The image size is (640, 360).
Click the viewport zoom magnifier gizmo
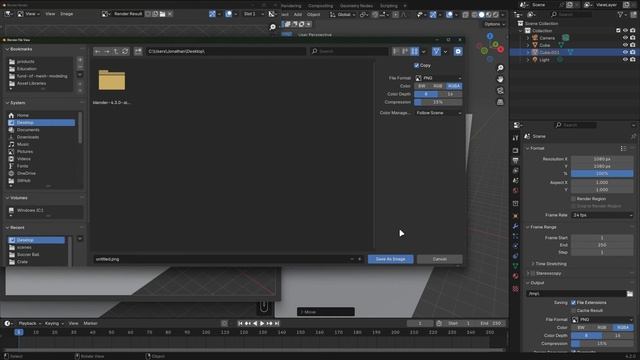pos(500,68)
